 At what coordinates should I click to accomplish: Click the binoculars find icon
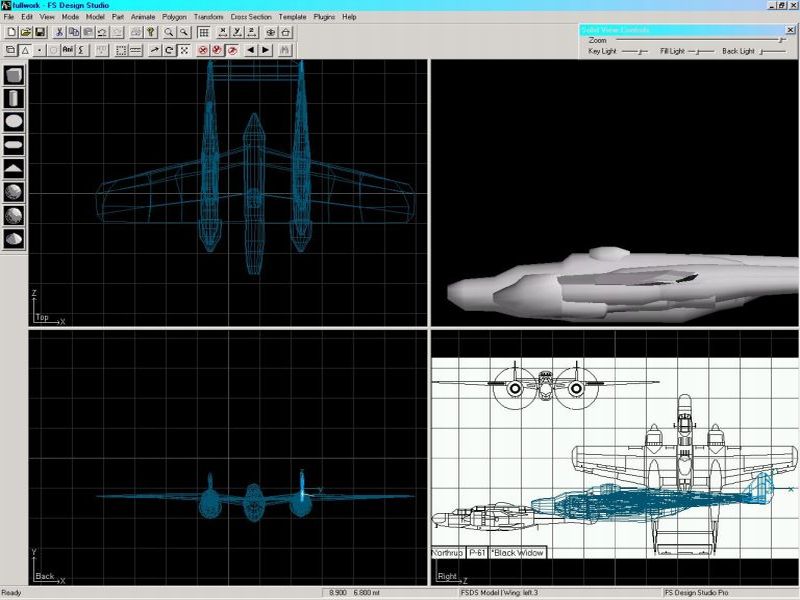(285, 49)
